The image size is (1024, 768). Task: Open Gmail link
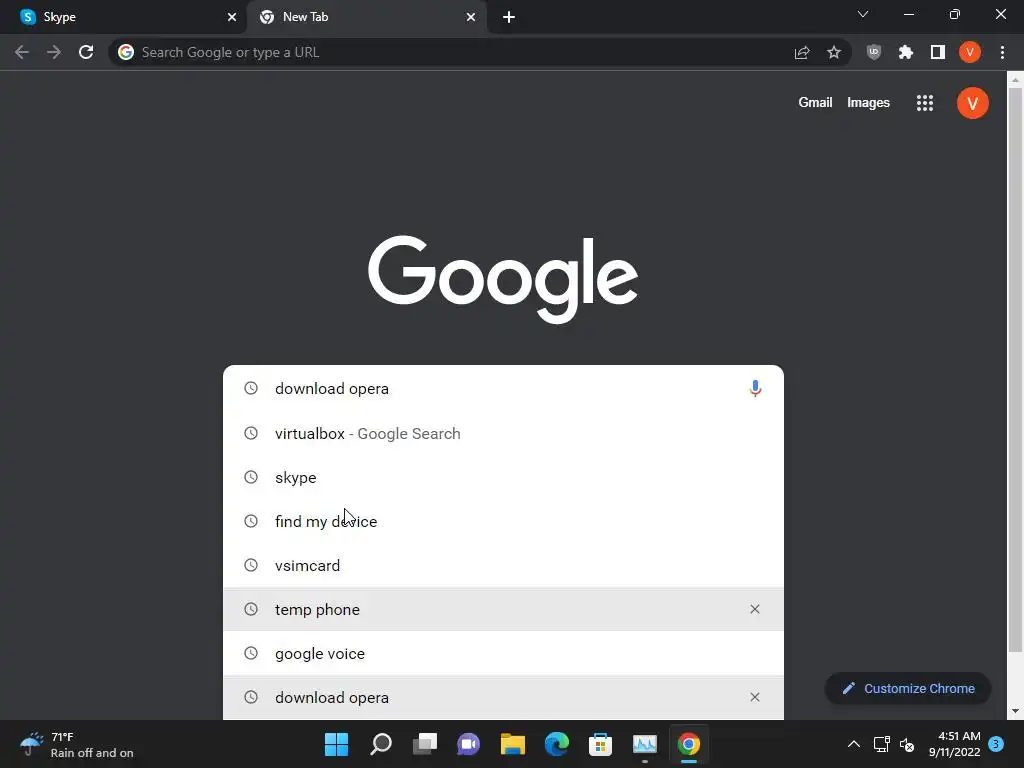(x=815, y=103)
